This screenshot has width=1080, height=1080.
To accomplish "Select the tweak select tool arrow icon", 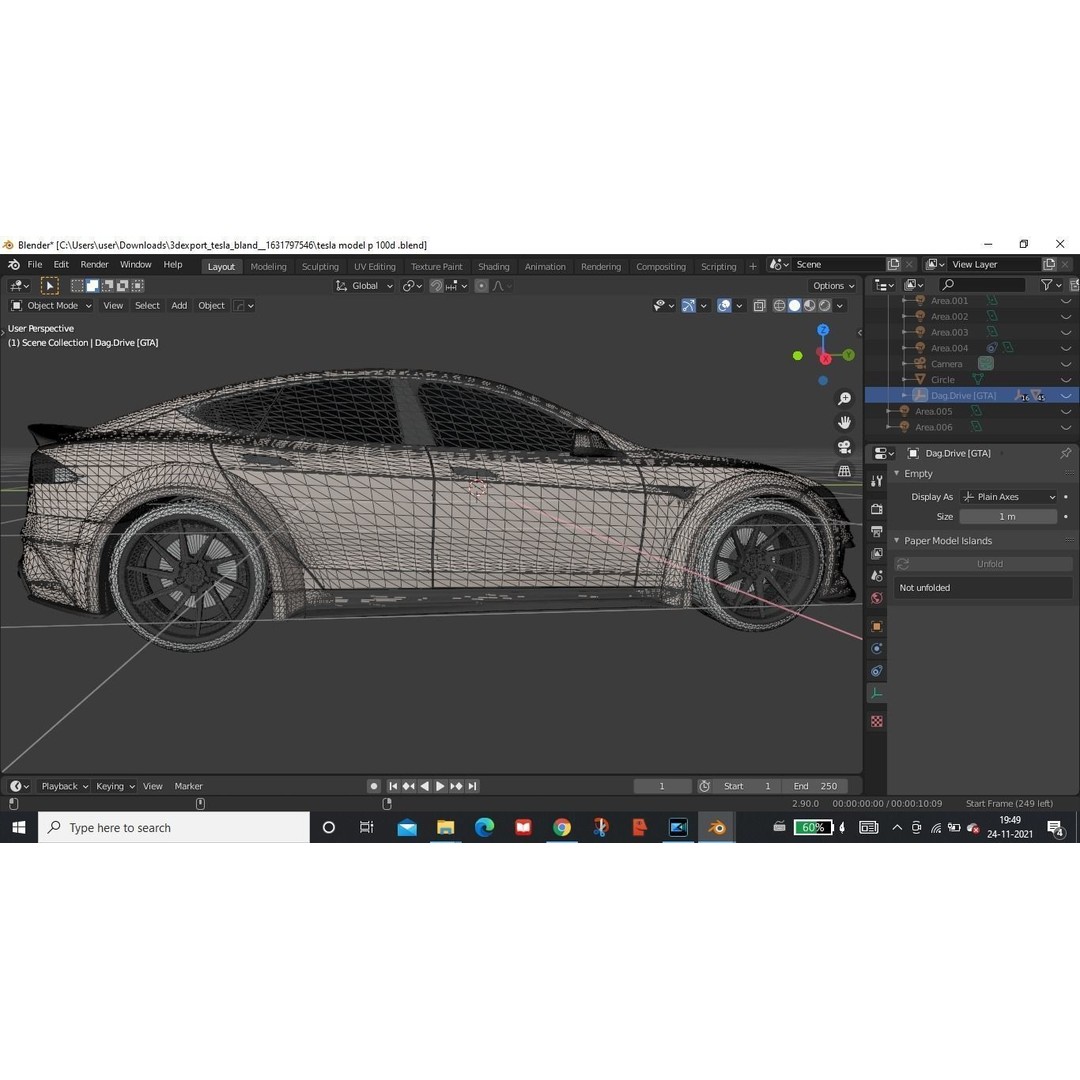I will click(x=50, y=285).
